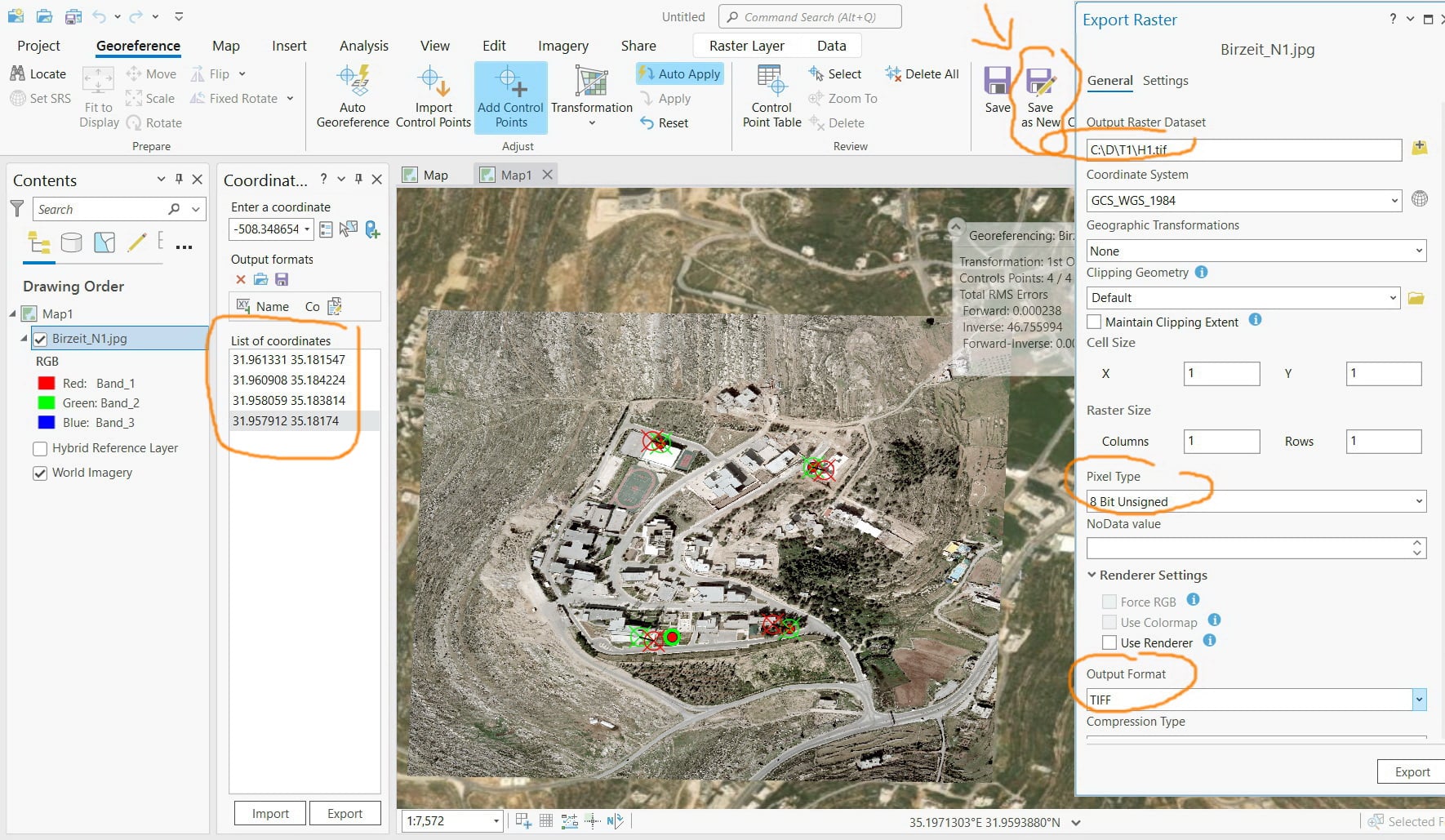Open Import Control Points tool

click(x=433, y=97)
